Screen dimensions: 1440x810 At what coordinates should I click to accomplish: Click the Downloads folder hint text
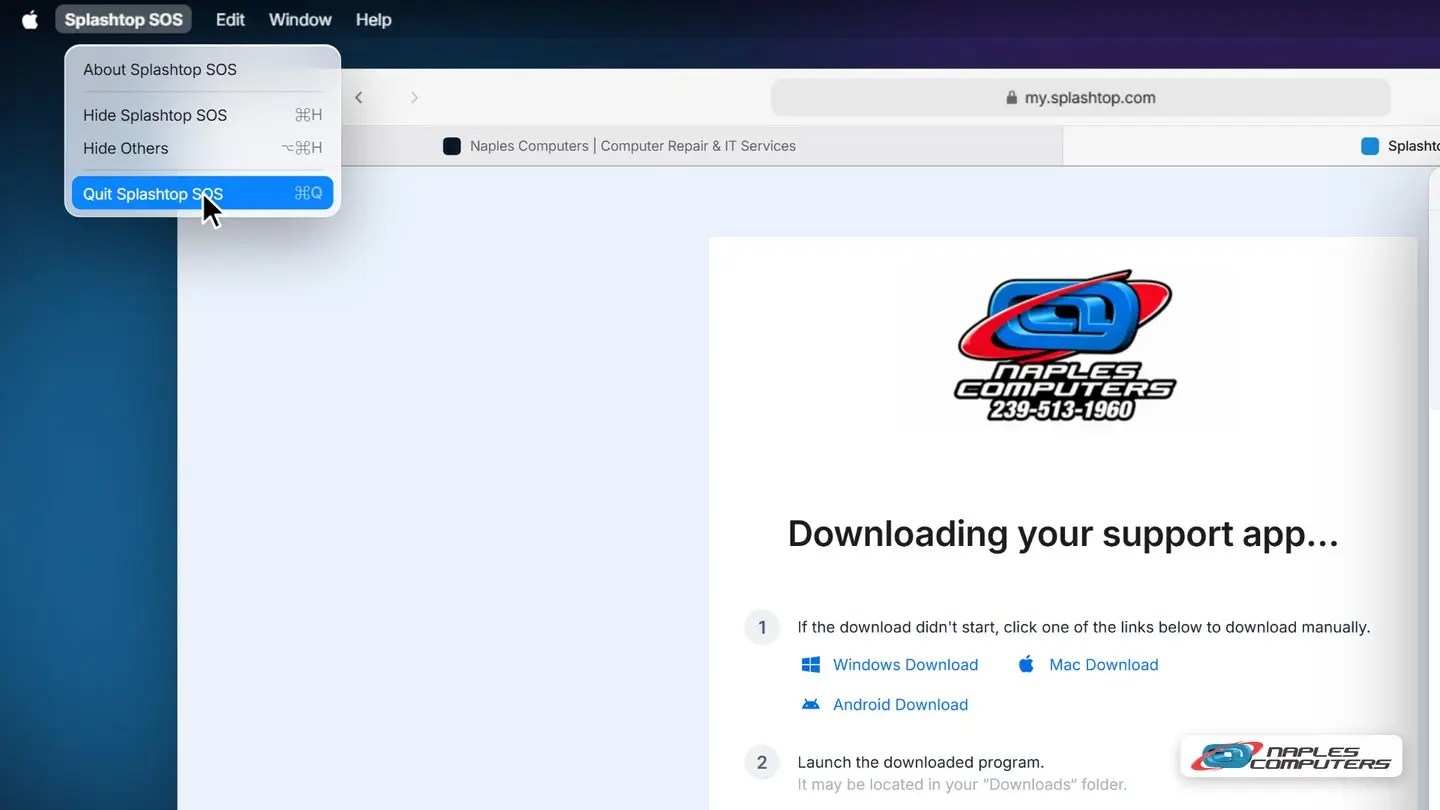pyautogui.click(x=962, y=785)
